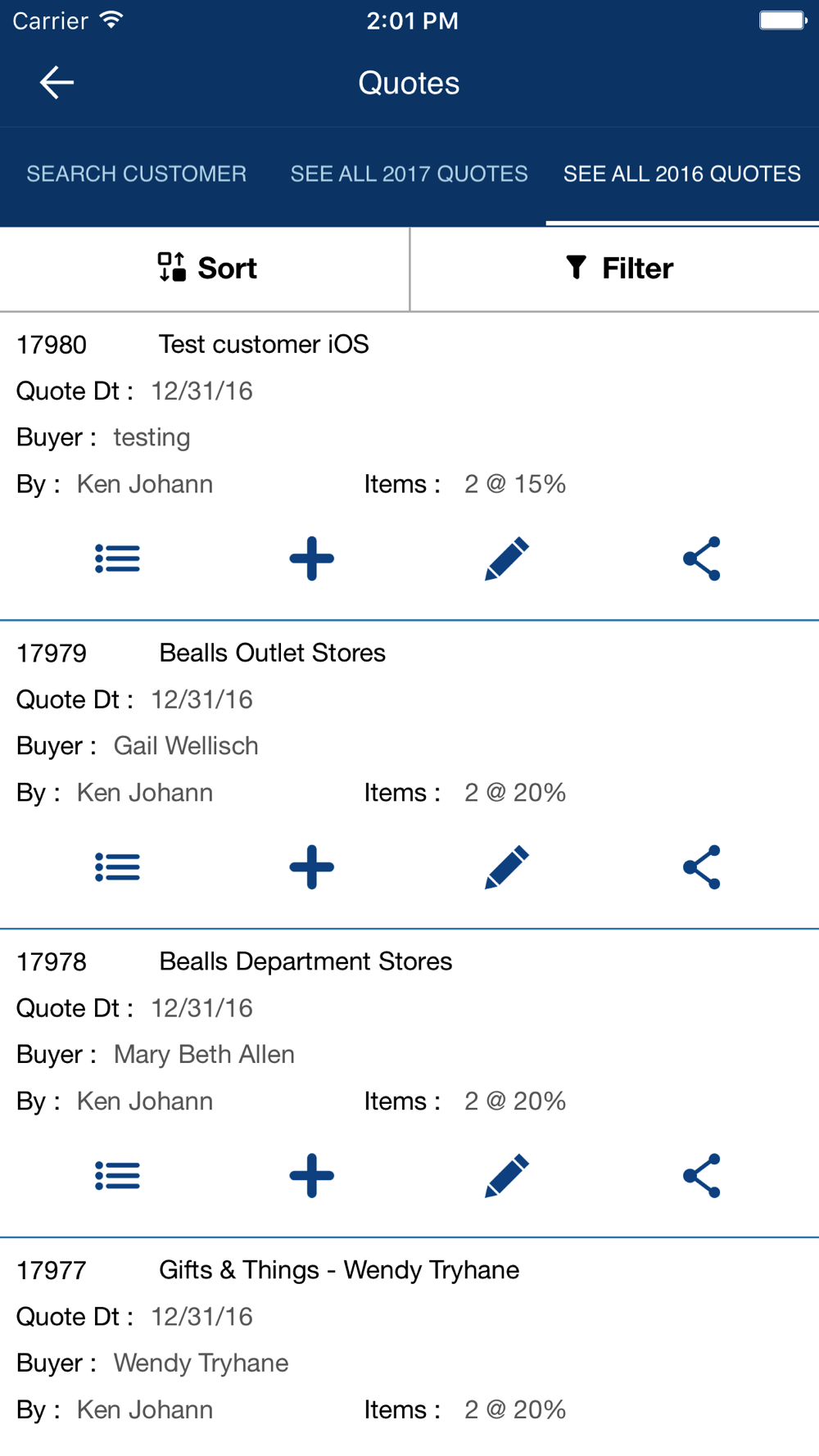The height and width of the screenshot is (1456, 819).
Task: Select the See All 2016 Quotes tab
Action: click(682, 174)
